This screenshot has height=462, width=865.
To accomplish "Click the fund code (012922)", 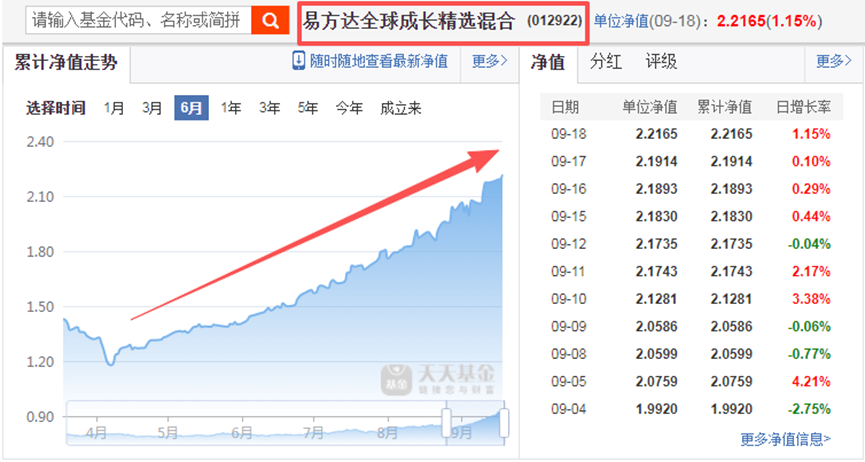I will [554, 21].
